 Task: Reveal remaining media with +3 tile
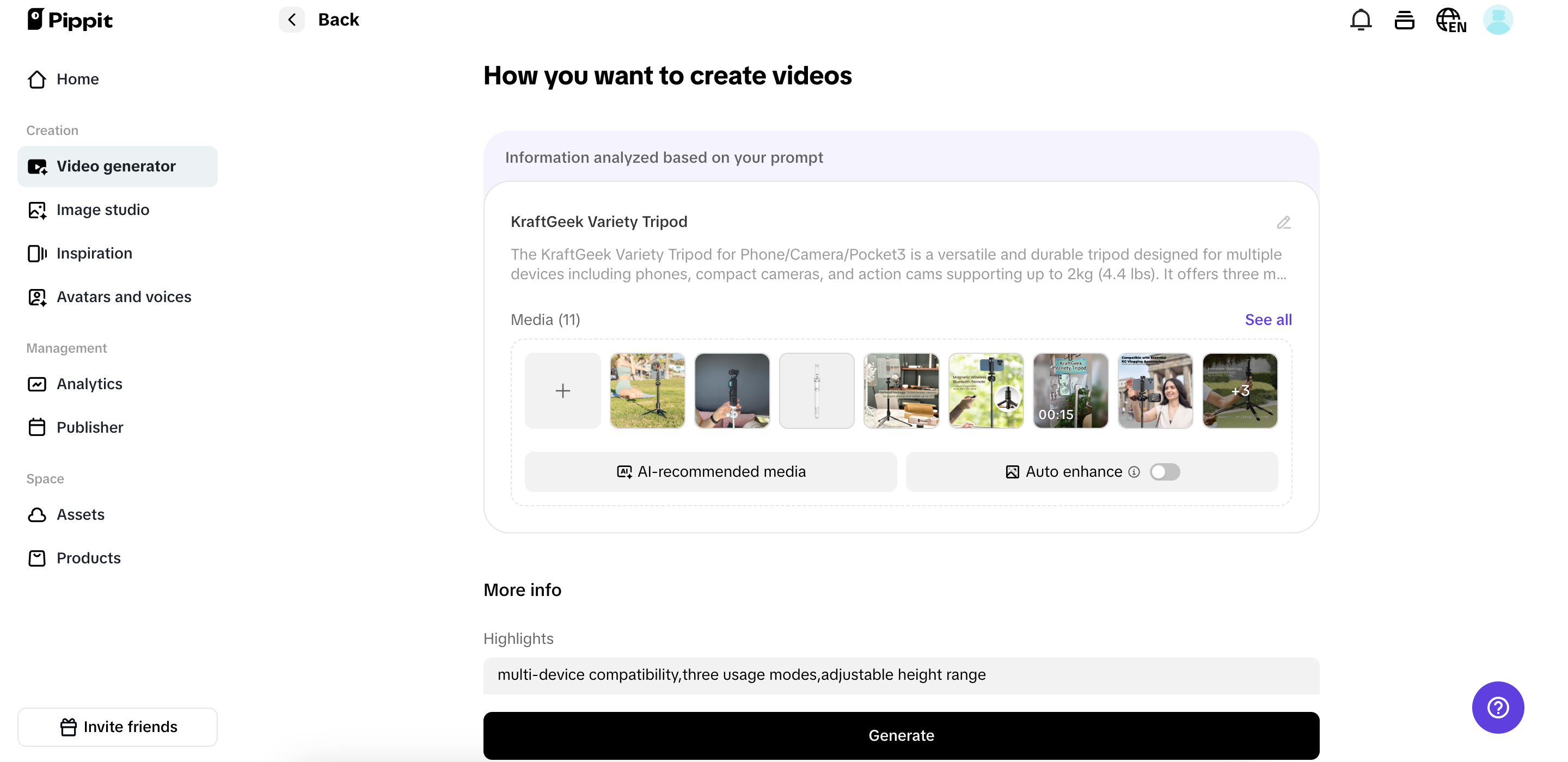tap(1240, 390)
